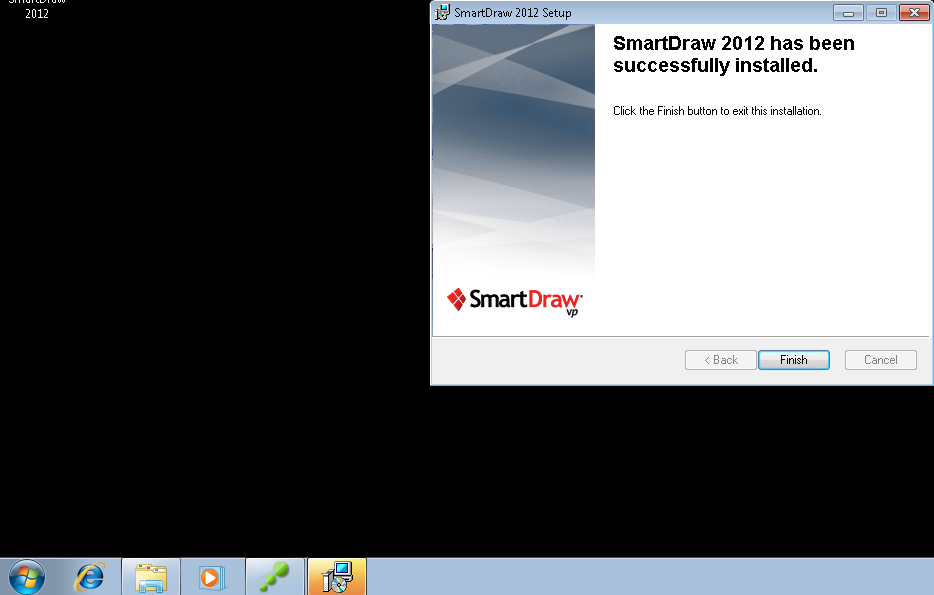This screenshot has height=595, width=934.
Task: Open Windows Explorer folder taskbar icon
Action: (x=151, y=577)
